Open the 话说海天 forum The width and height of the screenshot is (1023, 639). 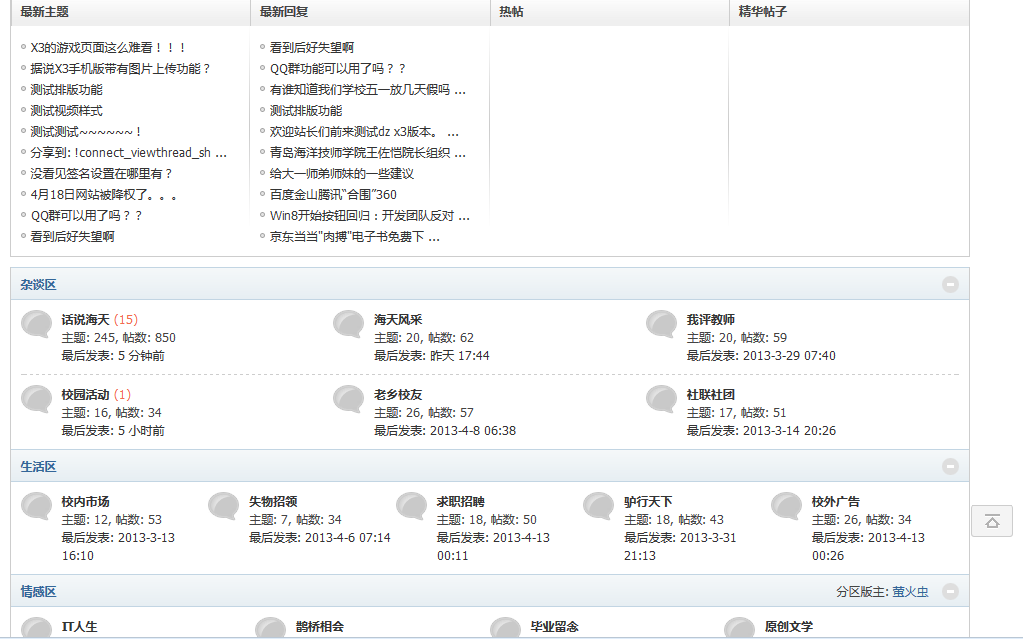(85, 320)
